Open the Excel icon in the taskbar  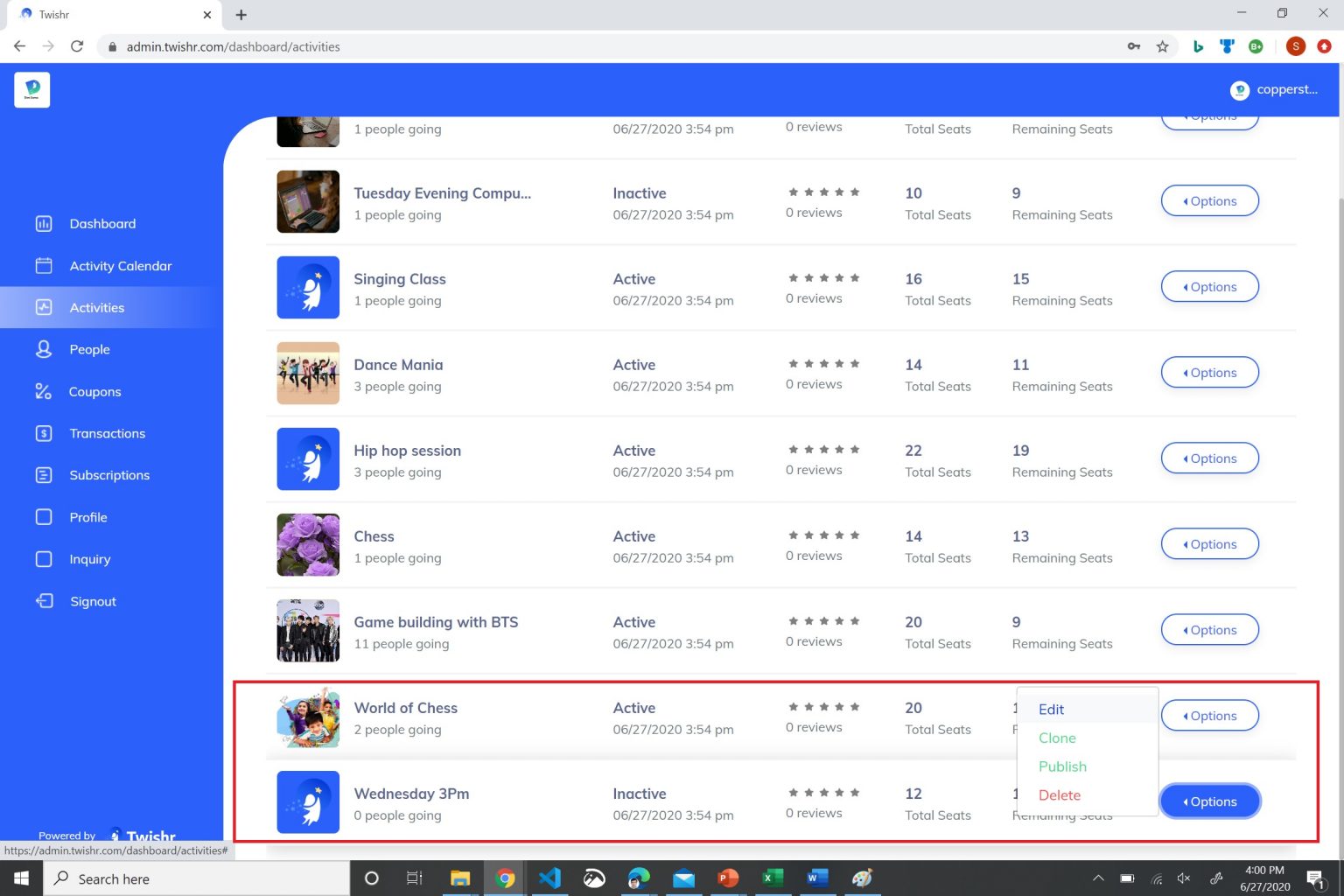(x=773, y=878)
